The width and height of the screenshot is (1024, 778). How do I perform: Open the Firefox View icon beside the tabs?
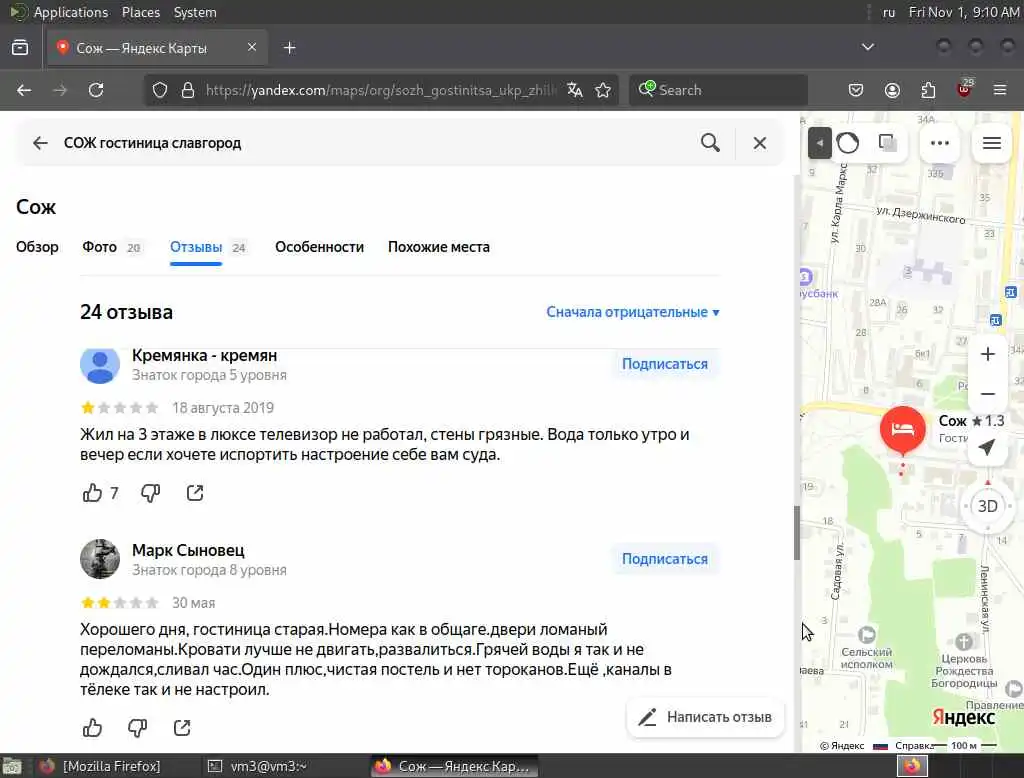click(20, 48)
